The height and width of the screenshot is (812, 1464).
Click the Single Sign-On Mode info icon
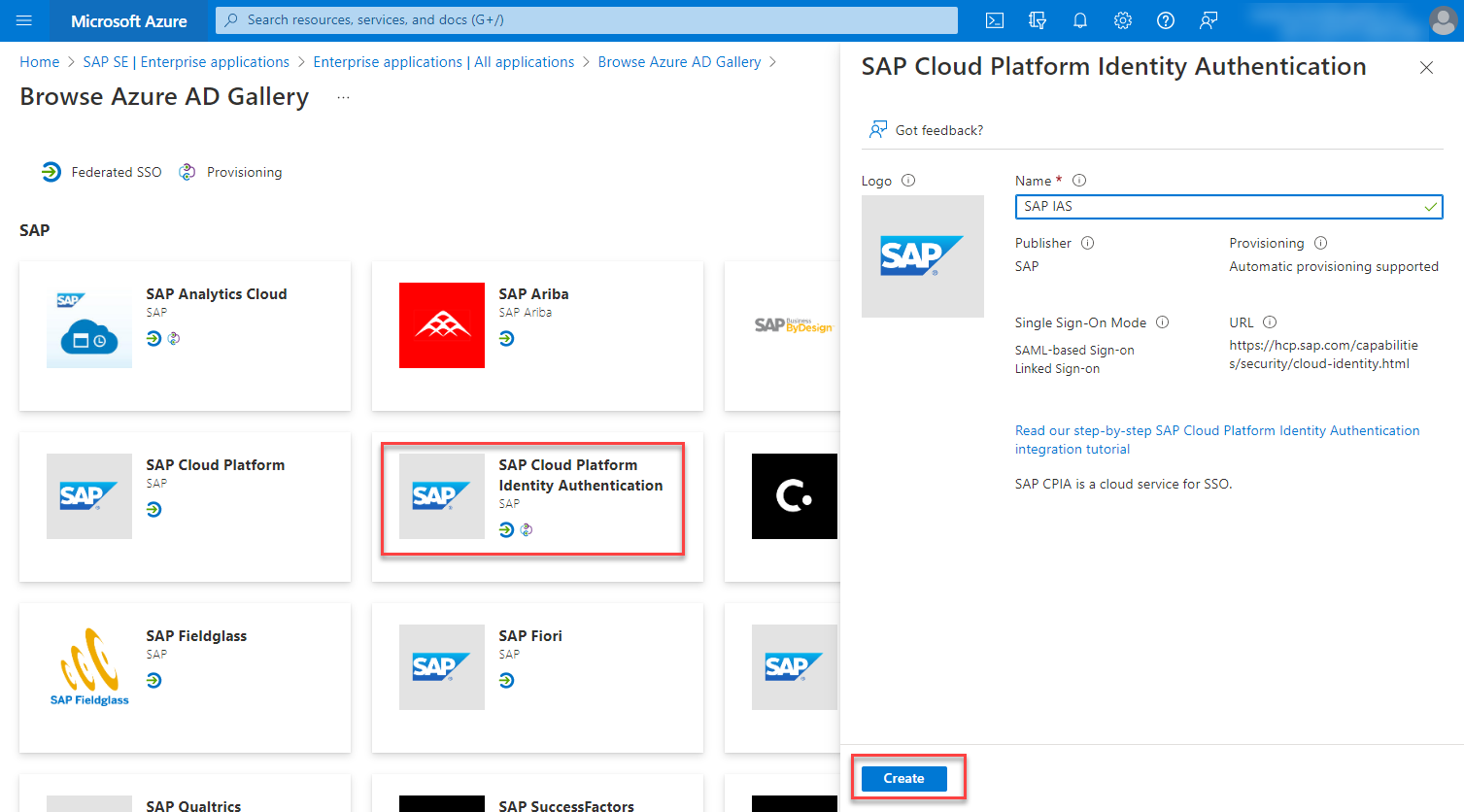click(x=1163, y=322)
